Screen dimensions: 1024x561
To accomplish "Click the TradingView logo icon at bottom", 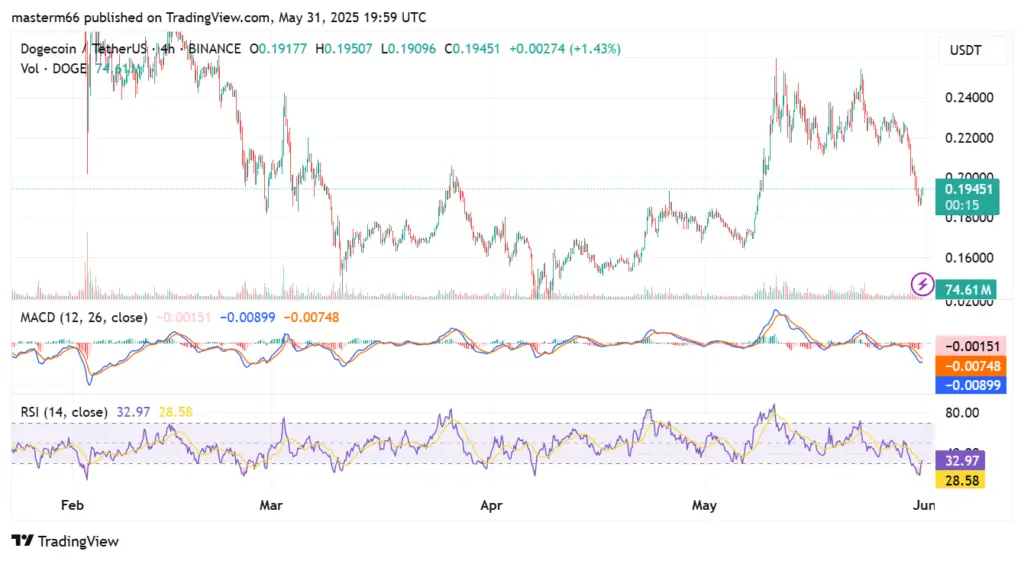I will [x=22, y=541].
